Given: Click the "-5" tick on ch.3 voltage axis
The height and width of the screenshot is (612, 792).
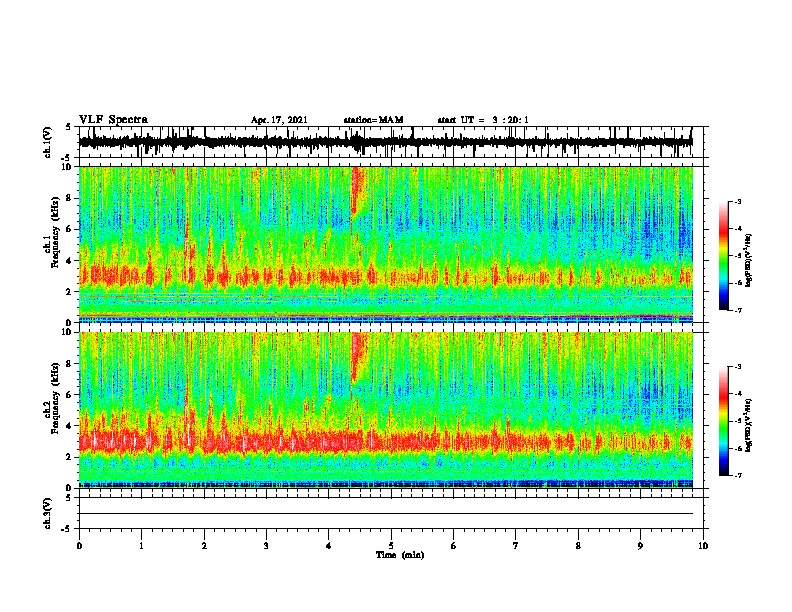Looking at the screenshot, I should 68,529.
